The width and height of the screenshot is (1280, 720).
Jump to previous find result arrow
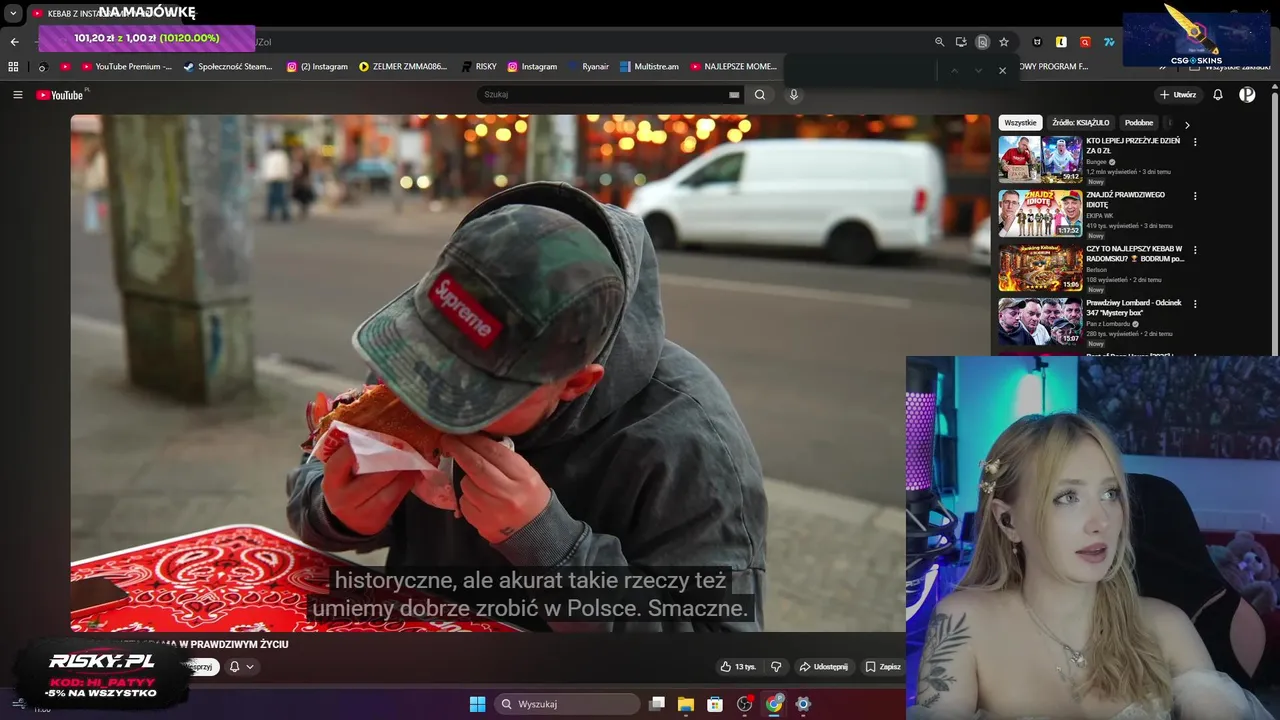(954, 70)
